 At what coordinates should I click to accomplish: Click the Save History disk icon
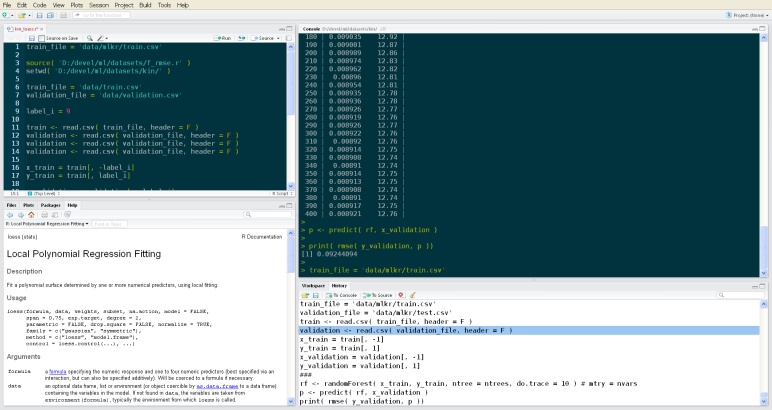click(x=316, y=295)
